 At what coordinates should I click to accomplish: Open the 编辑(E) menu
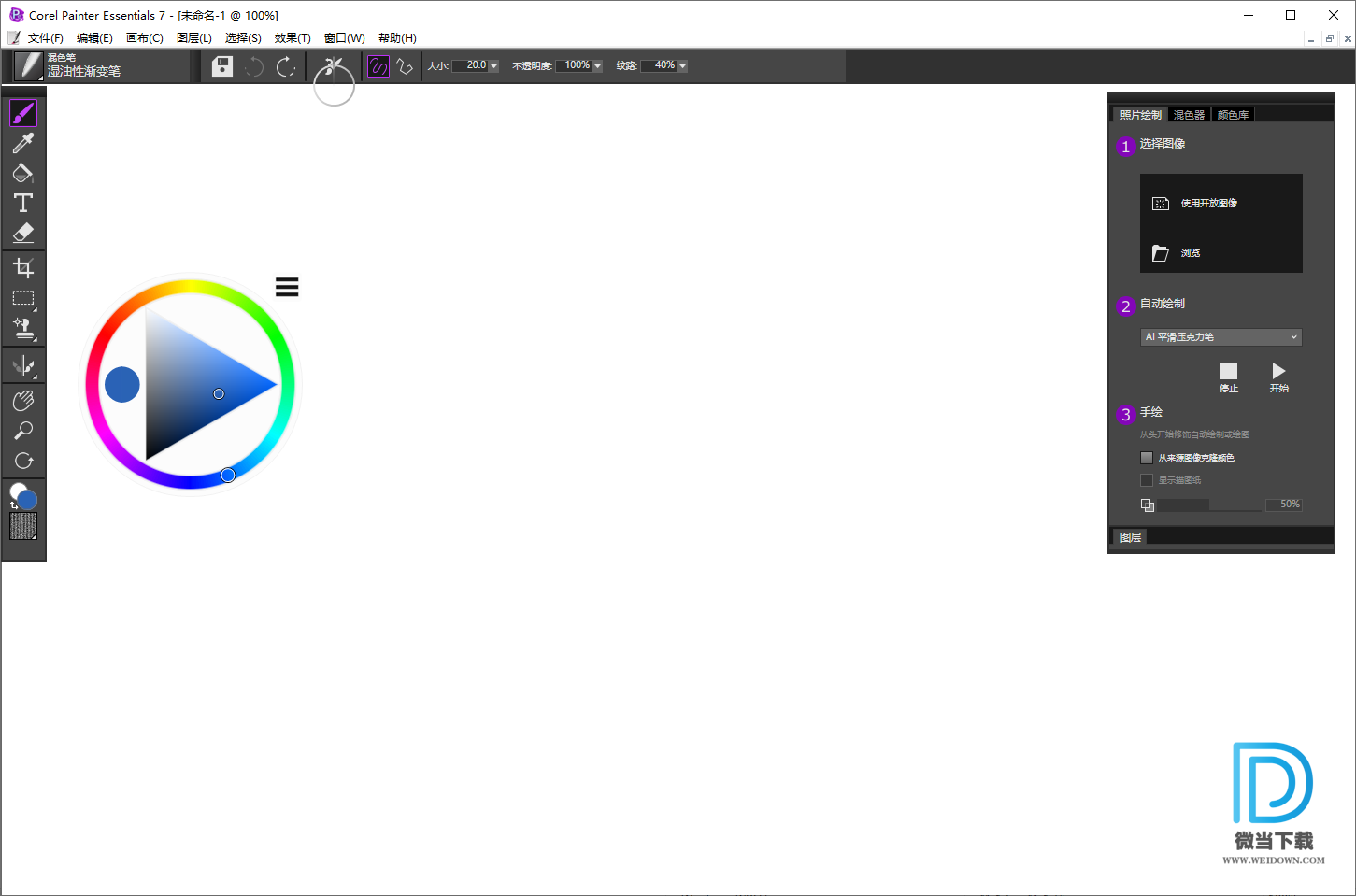[94, 38]
